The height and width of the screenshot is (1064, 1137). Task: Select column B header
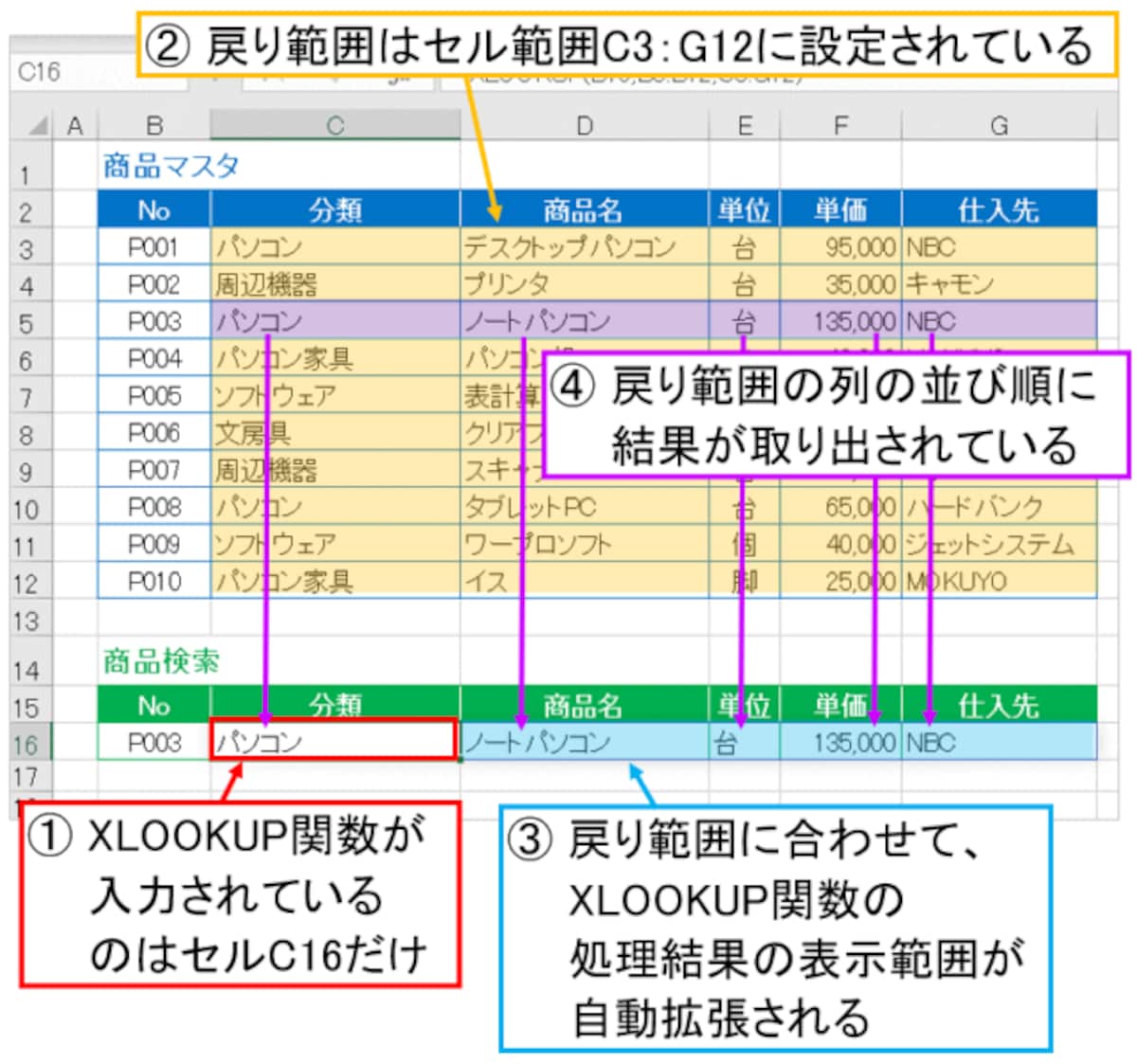click(154, 125)
